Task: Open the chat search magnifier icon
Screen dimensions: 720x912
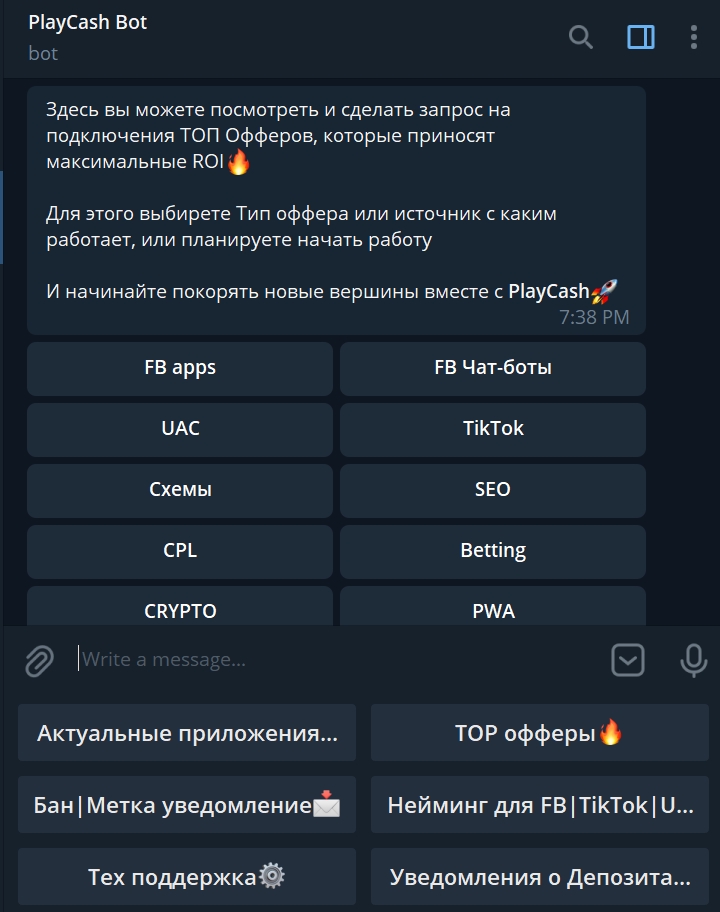Action: 580,38
